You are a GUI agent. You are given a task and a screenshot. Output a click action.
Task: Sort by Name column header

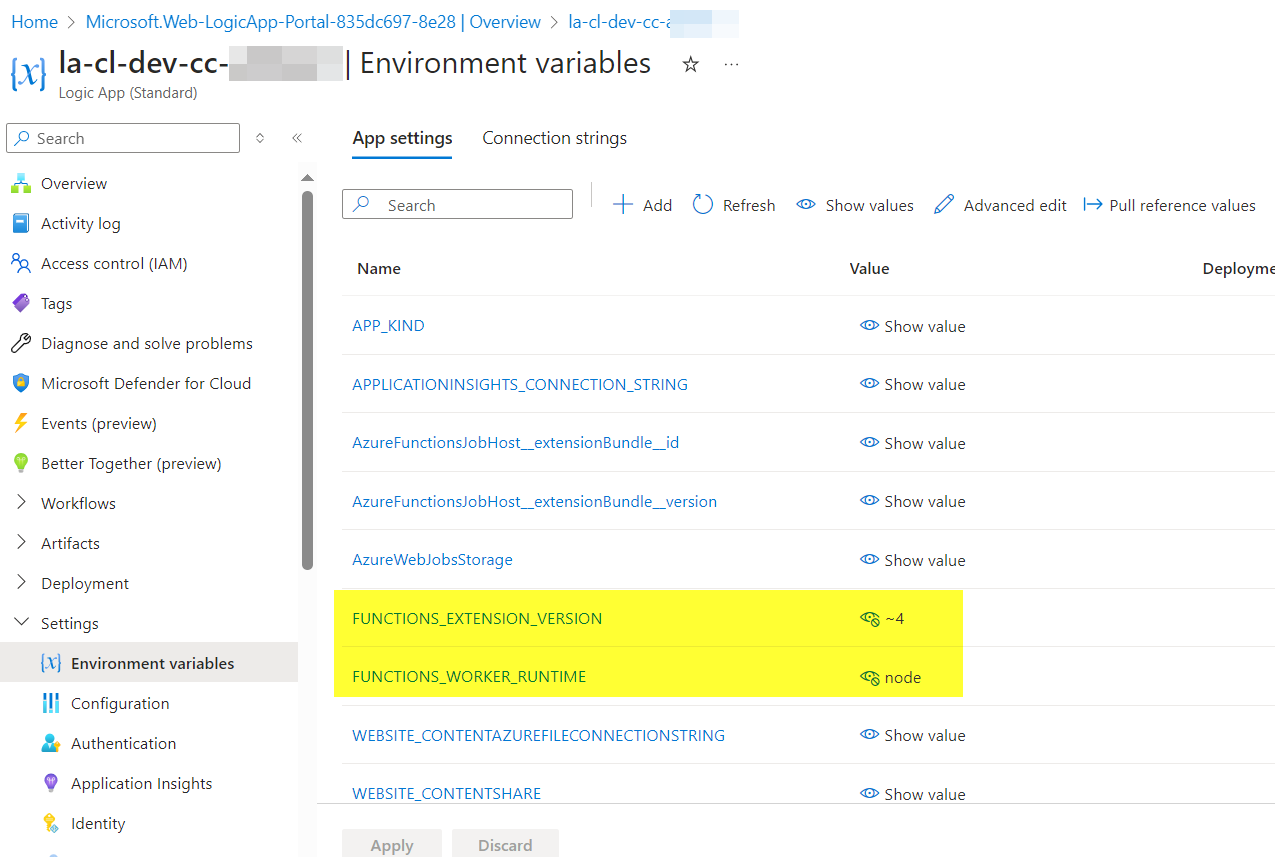tap(379, 268)
